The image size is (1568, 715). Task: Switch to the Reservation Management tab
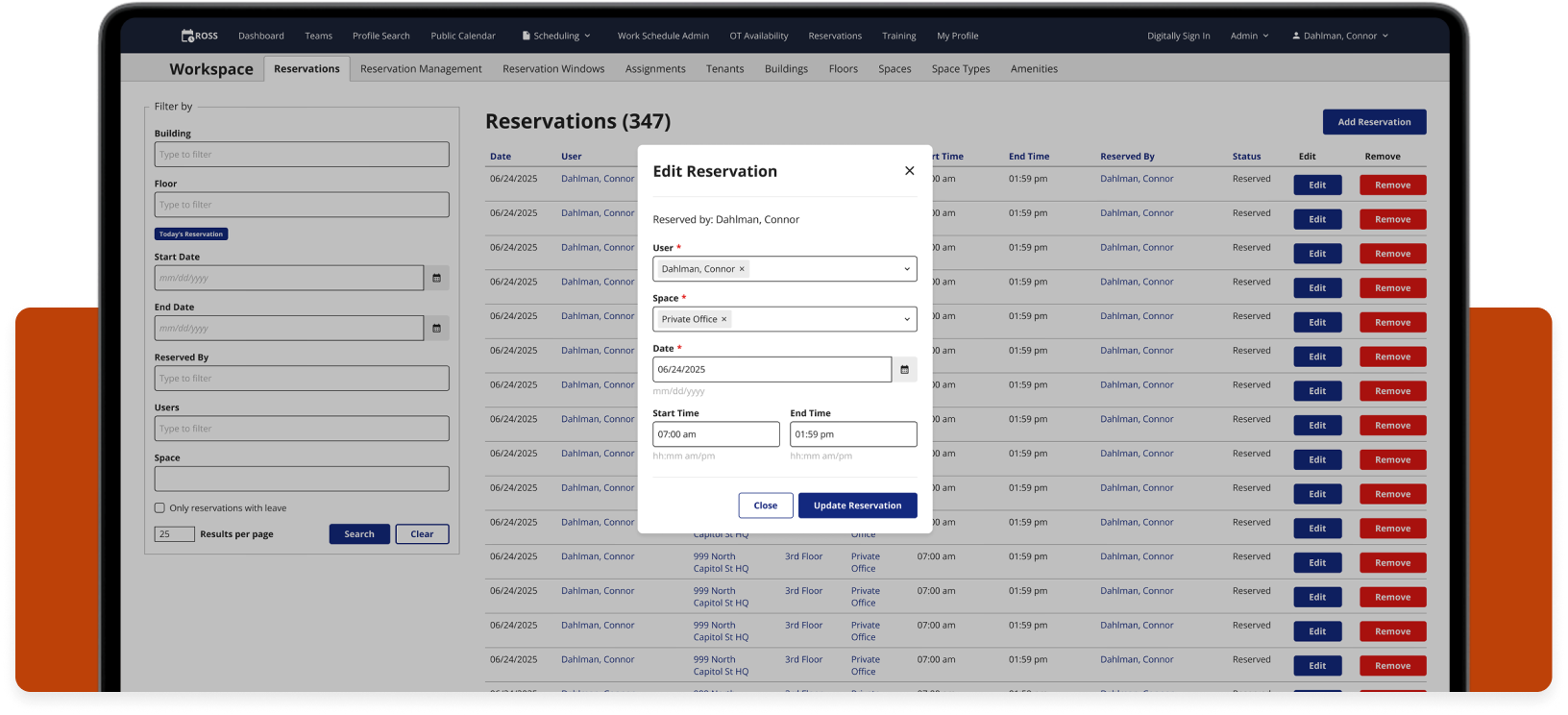421,69
